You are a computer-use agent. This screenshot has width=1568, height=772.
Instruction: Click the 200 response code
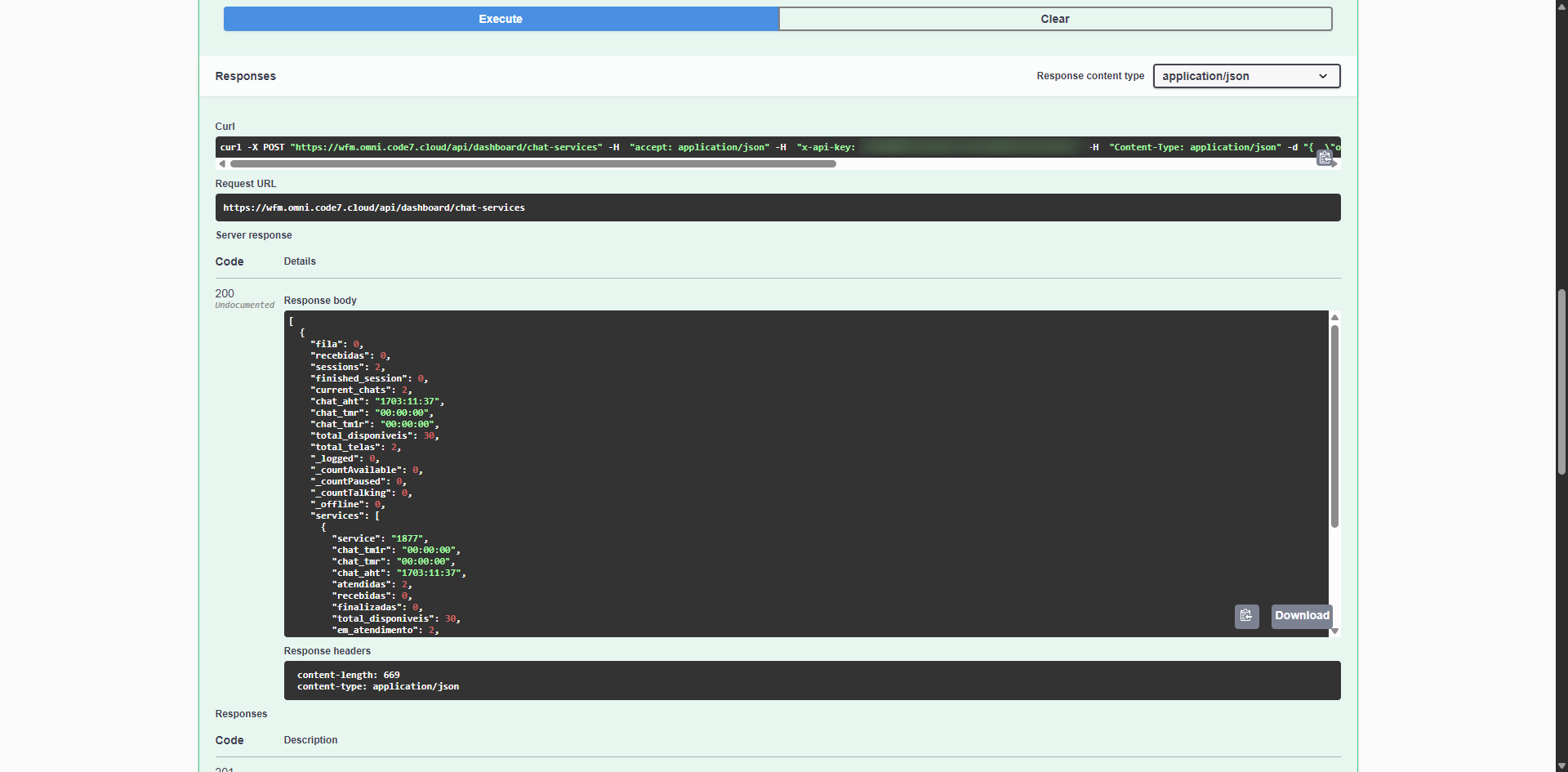click(x=225, y=293)
